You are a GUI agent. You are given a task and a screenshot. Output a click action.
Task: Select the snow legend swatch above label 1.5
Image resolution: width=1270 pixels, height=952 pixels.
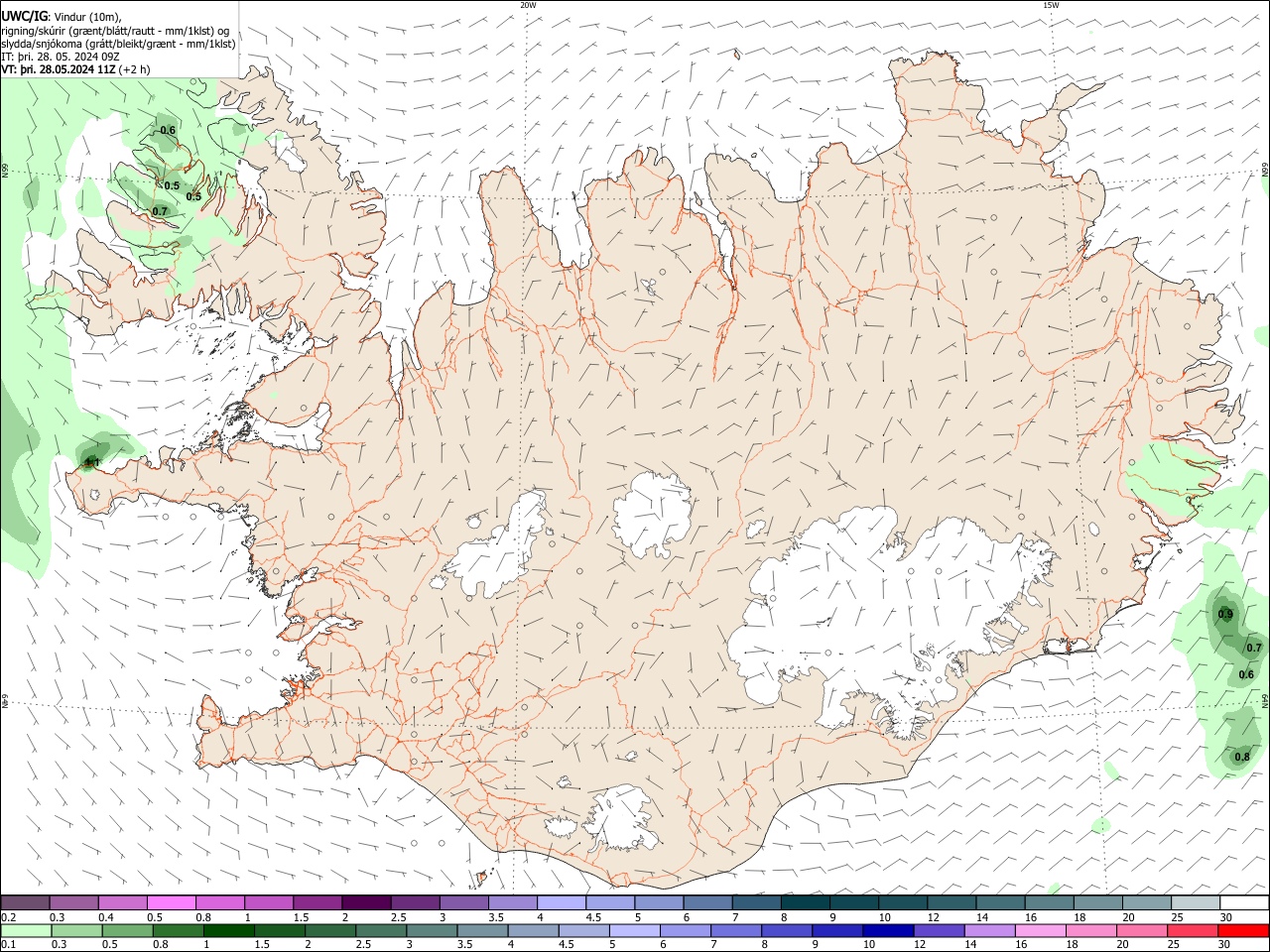tap(317, 903)
